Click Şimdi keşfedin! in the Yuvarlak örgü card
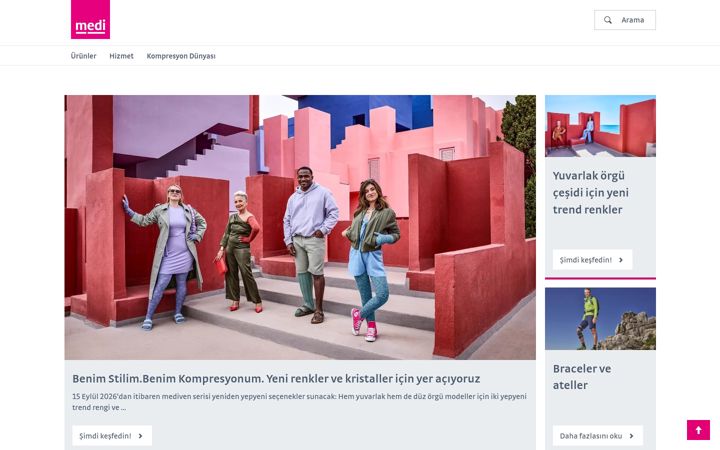 [x=592, y=260]
